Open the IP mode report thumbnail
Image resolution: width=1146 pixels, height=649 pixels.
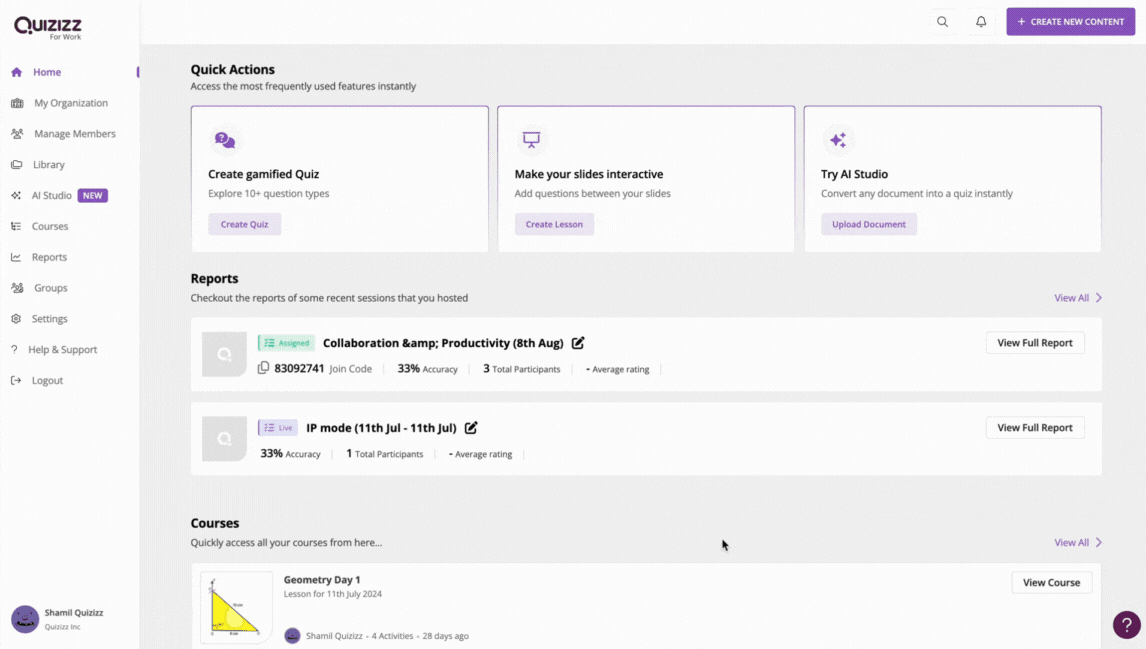(224, 439)
